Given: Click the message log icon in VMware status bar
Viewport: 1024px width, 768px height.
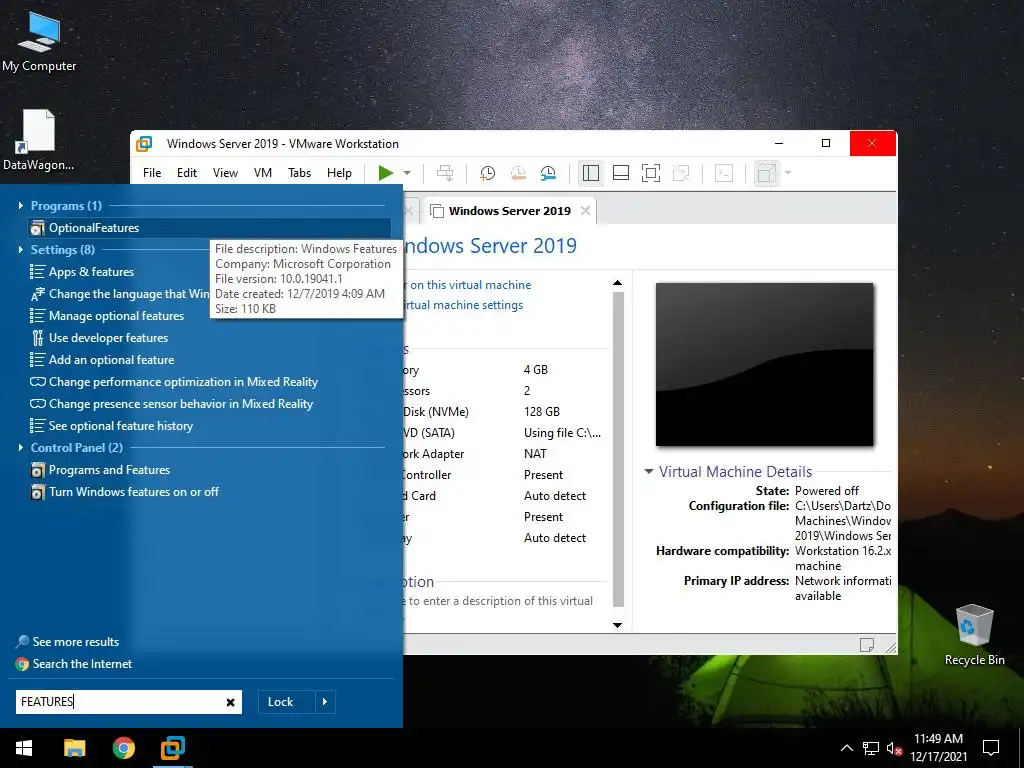Looking at the screenshot, I should coord(867,645).
